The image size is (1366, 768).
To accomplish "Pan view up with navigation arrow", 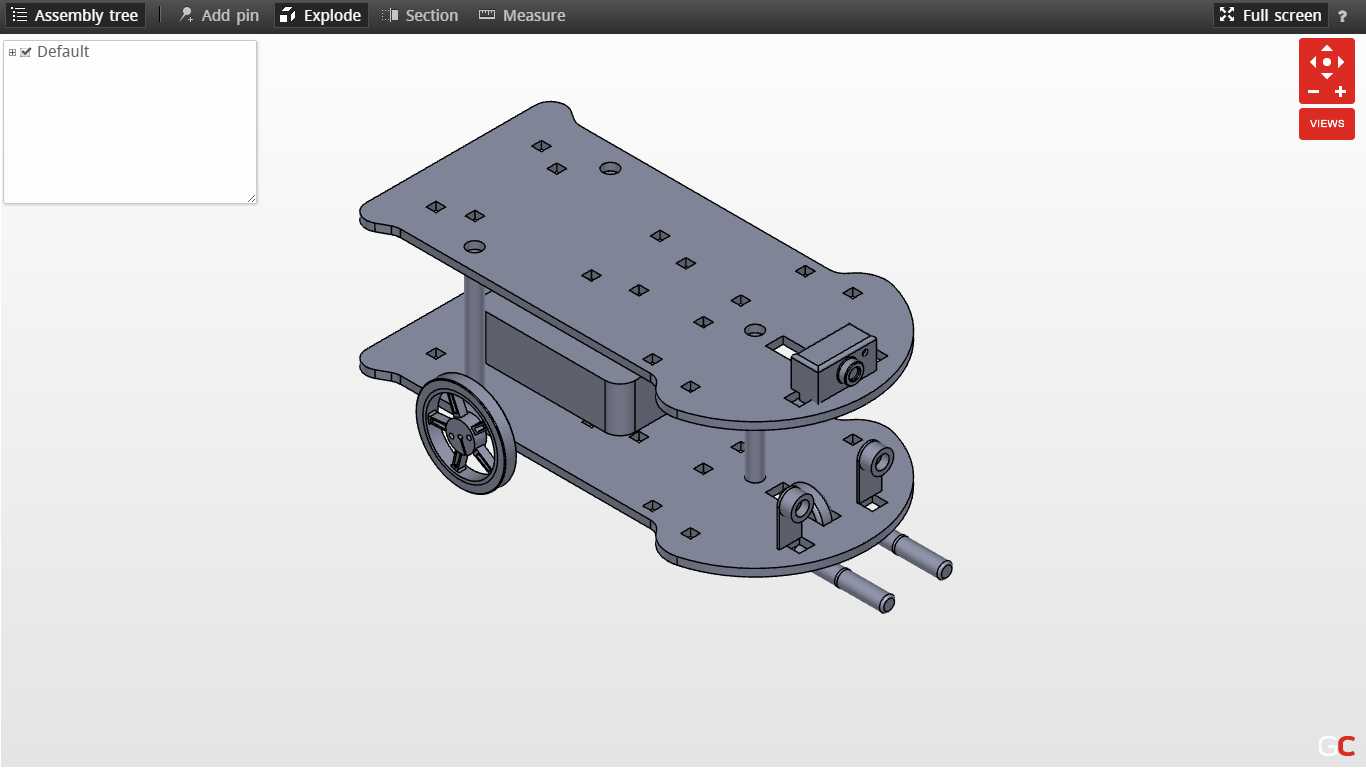I will click(1327, 47).
